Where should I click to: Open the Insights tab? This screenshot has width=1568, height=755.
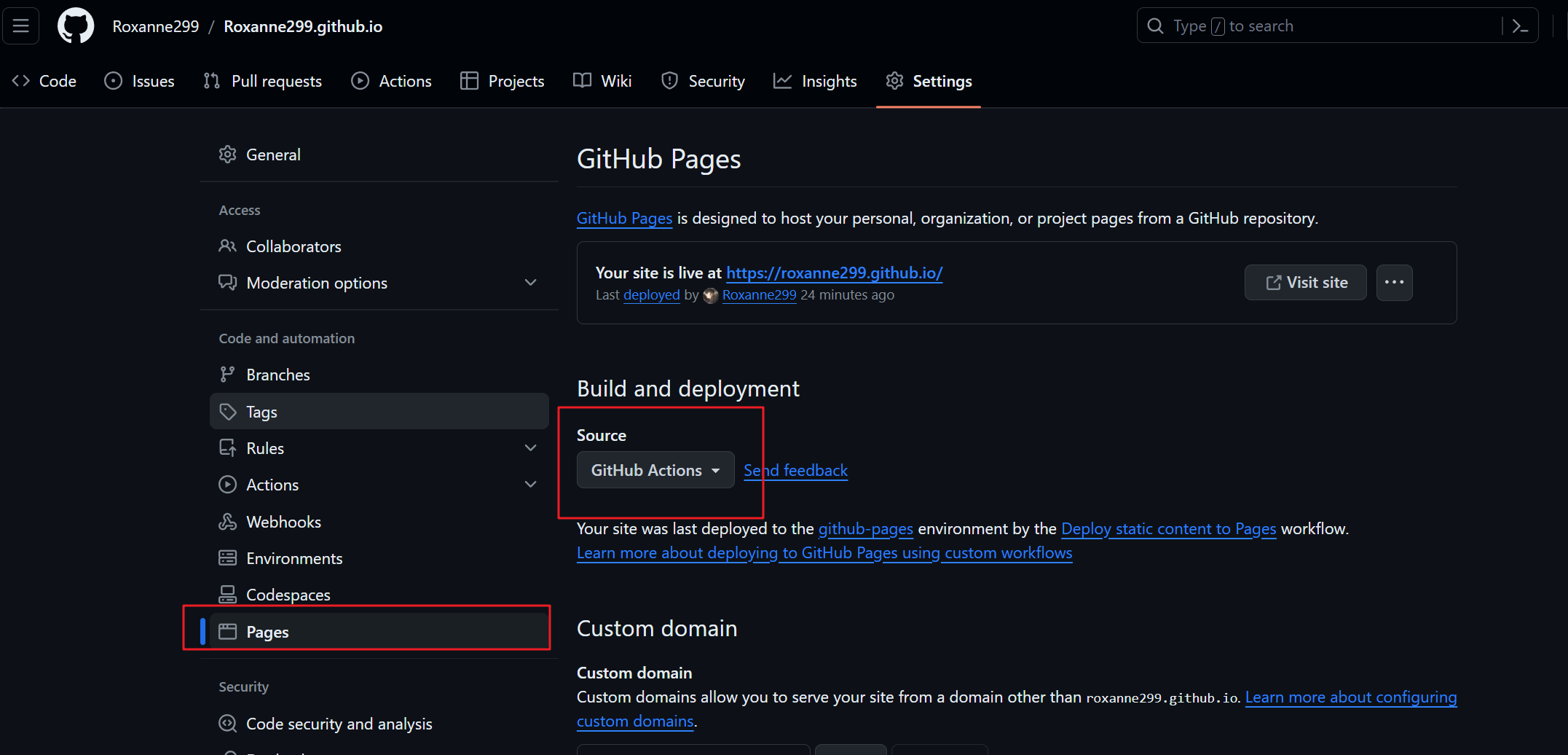[816, 81]
